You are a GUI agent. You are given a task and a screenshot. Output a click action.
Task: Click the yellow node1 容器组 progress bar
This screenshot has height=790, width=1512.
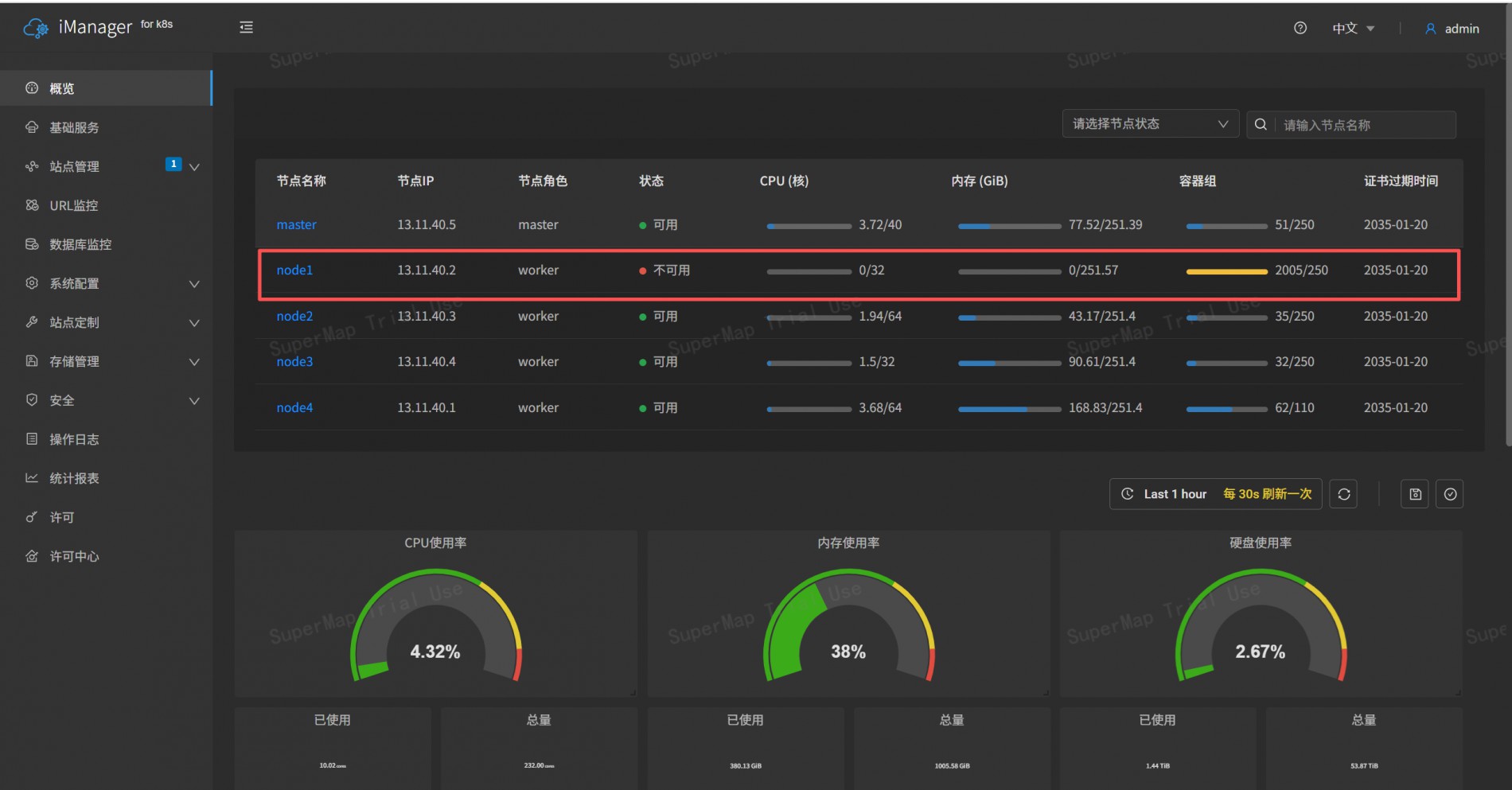click(1226, 272)
